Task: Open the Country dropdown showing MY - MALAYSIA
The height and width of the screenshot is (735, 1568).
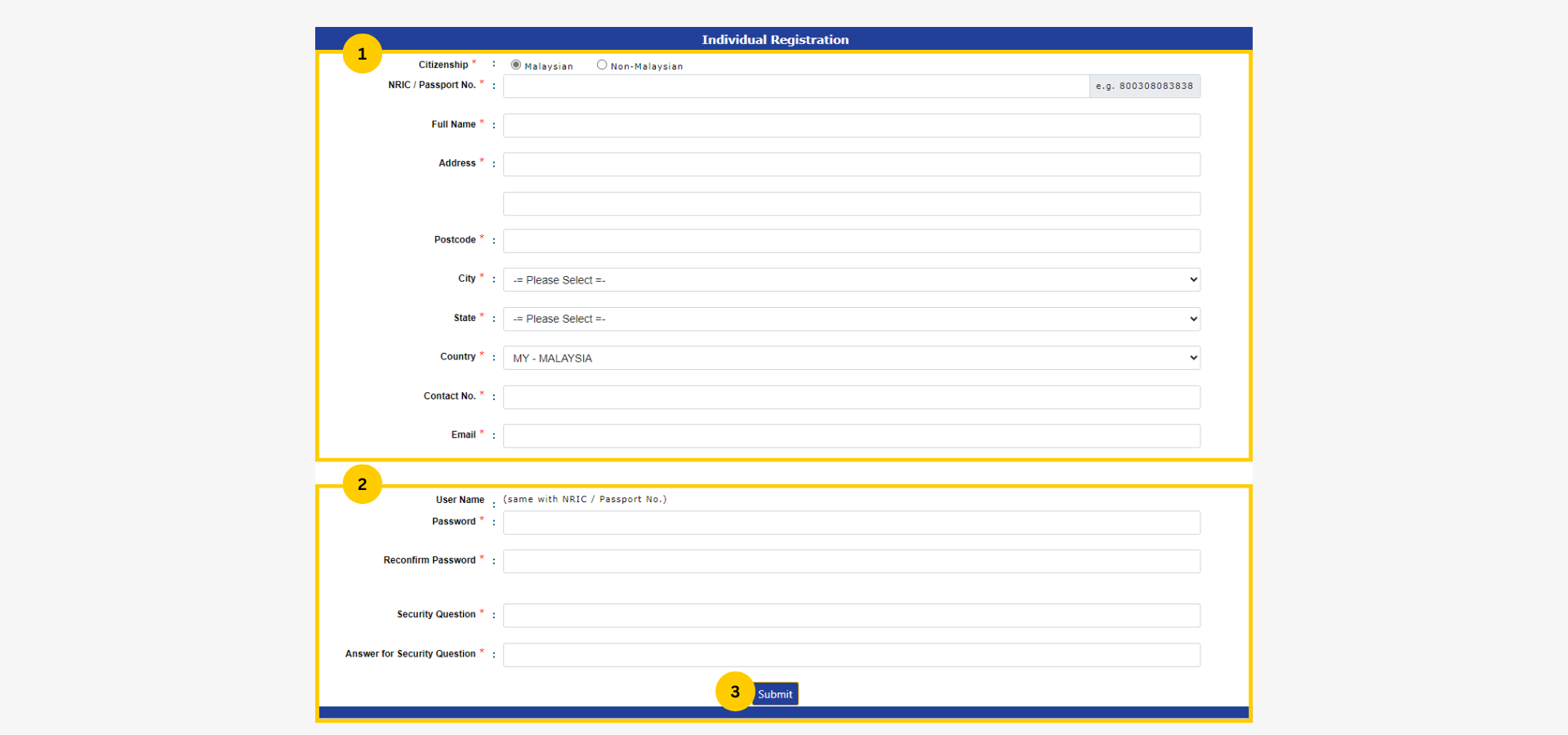Action: (x=850, y=358)
